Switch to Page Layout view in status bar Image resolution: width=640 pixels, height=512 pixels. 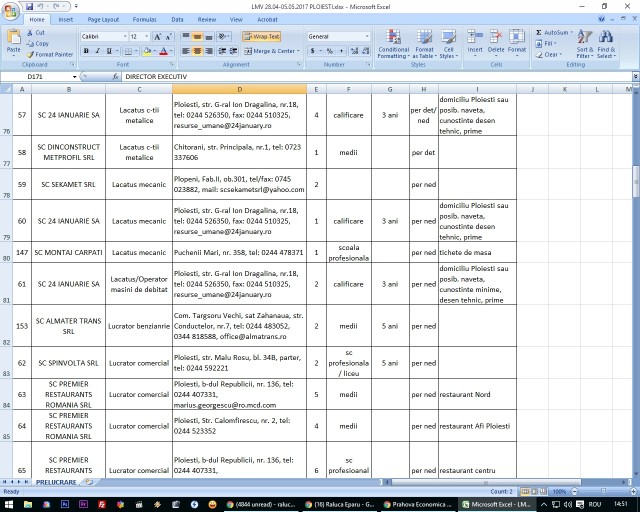point(534,491)
